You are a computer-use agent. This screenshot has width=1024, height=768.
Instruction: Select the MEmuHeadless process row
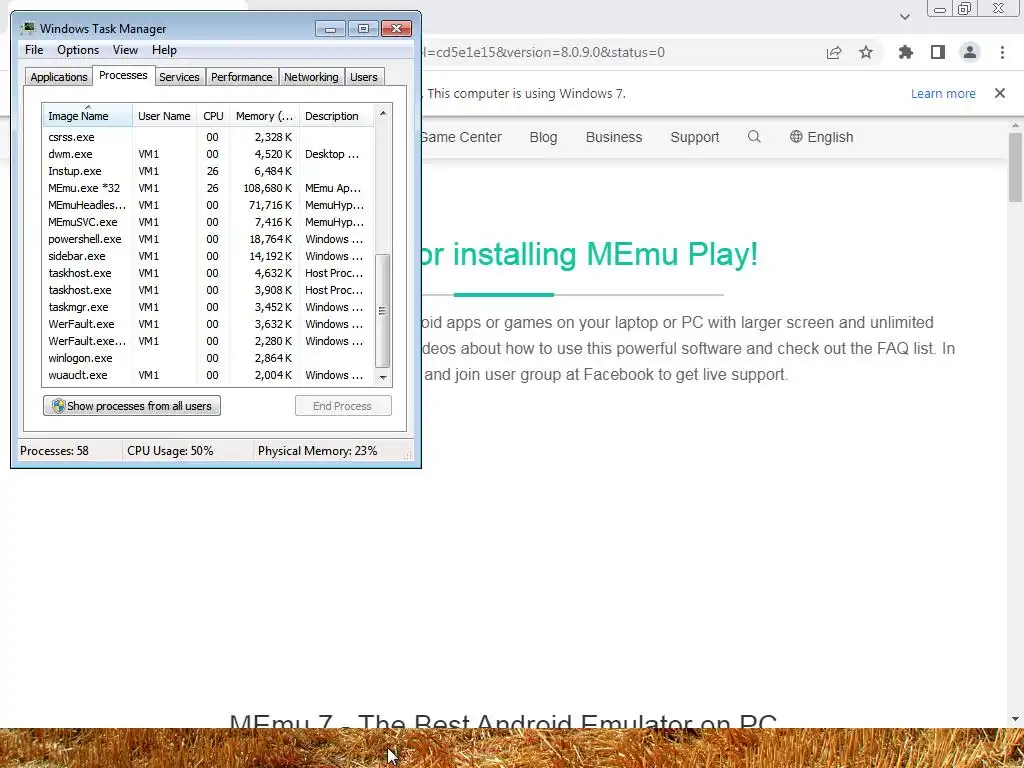click(208, 205)
